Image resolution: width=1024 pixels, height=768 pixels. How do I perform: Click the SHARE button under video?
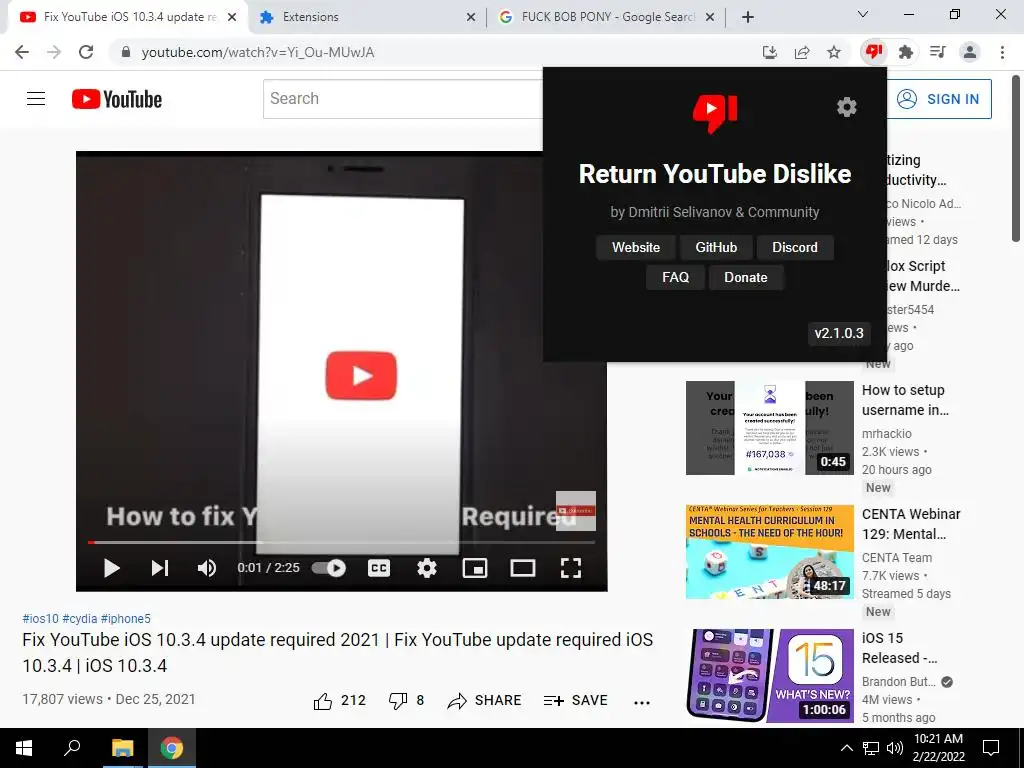[485, 701]
